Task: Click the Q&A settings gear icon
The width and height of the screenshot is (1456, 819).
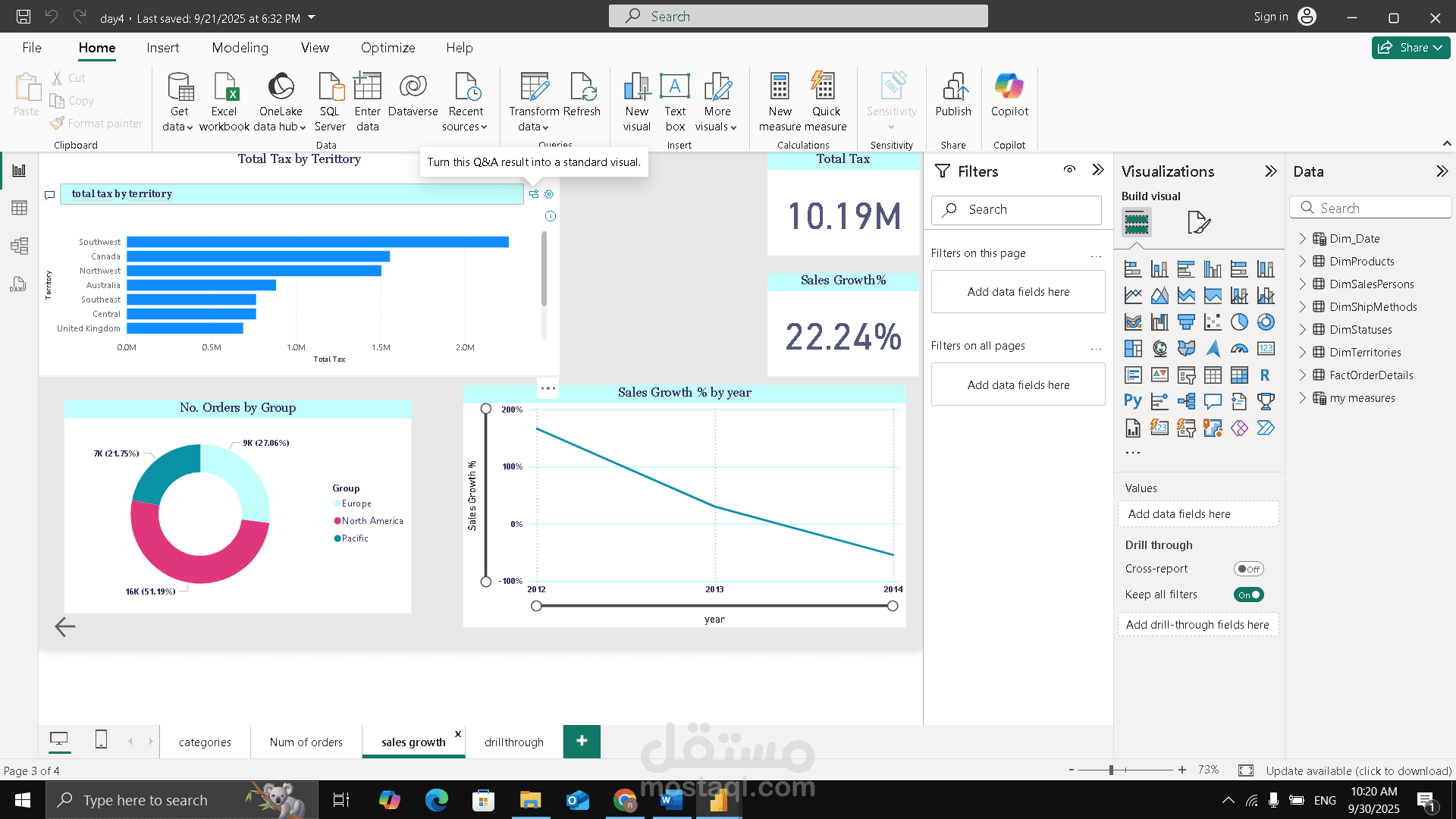Action: 549,194
